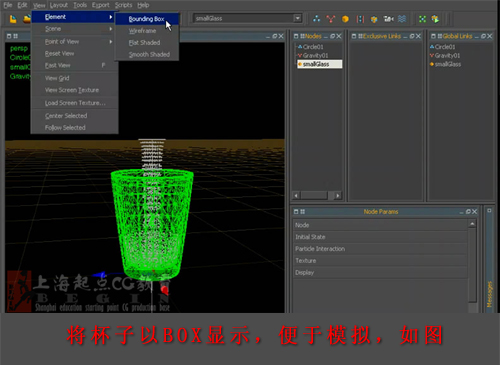
Task: Click the cube with green play arrow icon
Action: (435, 19)
